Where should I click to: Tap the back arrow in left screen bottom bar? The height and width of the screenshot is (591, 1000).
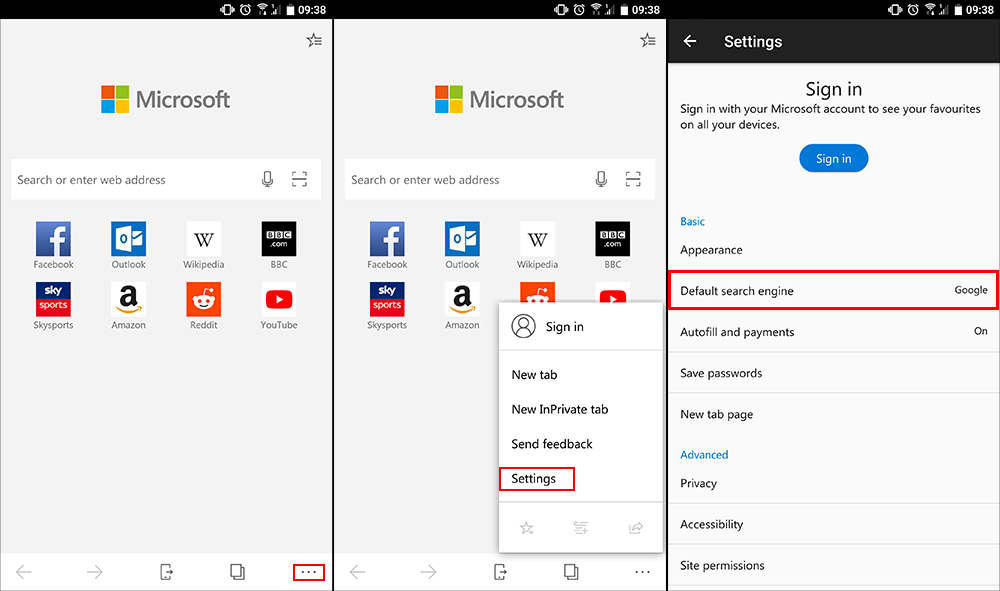(x=24, y=572)
